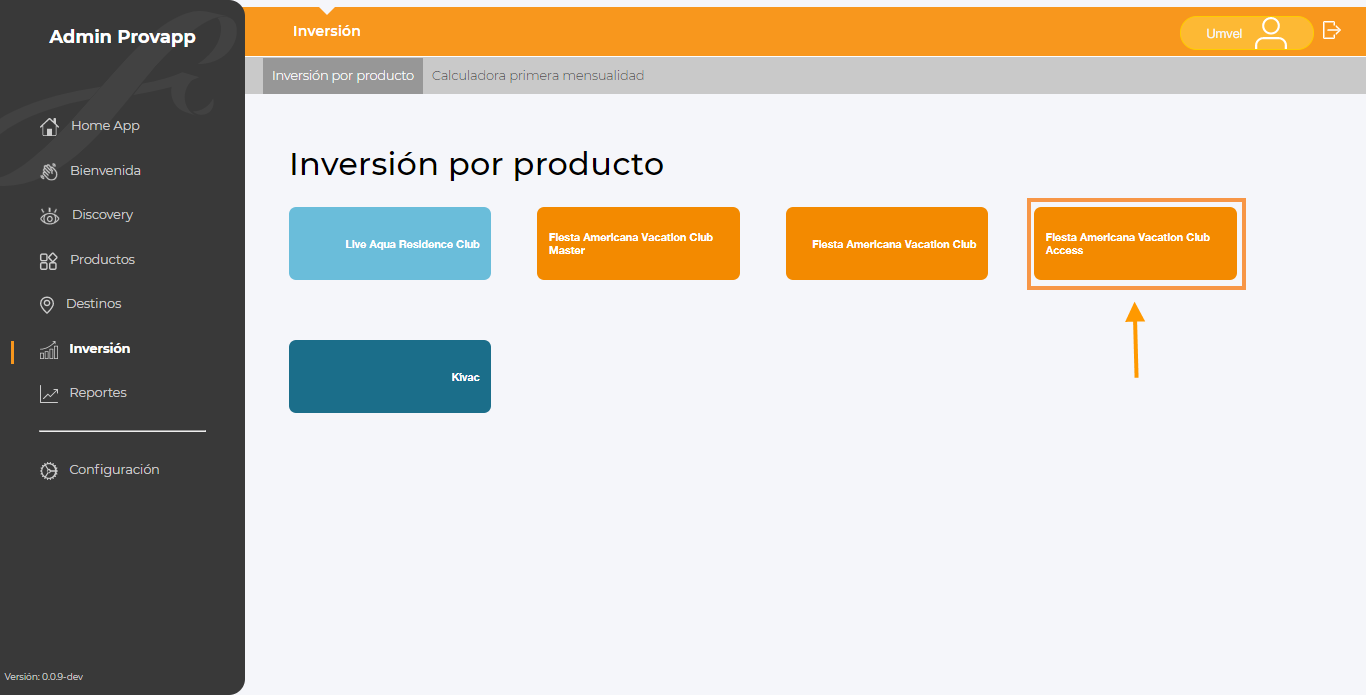The width and height of the screenshot is (1366, 695).
Task: Switch to Calculadora primera mensualidad tab
Action: pyautogui.click(x=538, y=76)
